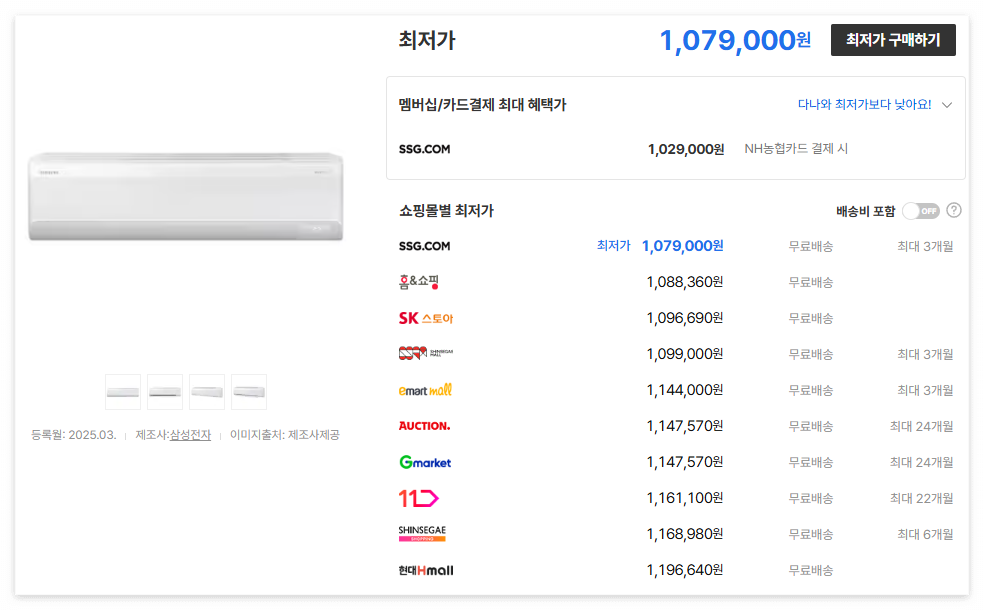Open the 배송비 포함 help tooltip
The height and width of the screenshot is (610, 984).
point(950,211)
